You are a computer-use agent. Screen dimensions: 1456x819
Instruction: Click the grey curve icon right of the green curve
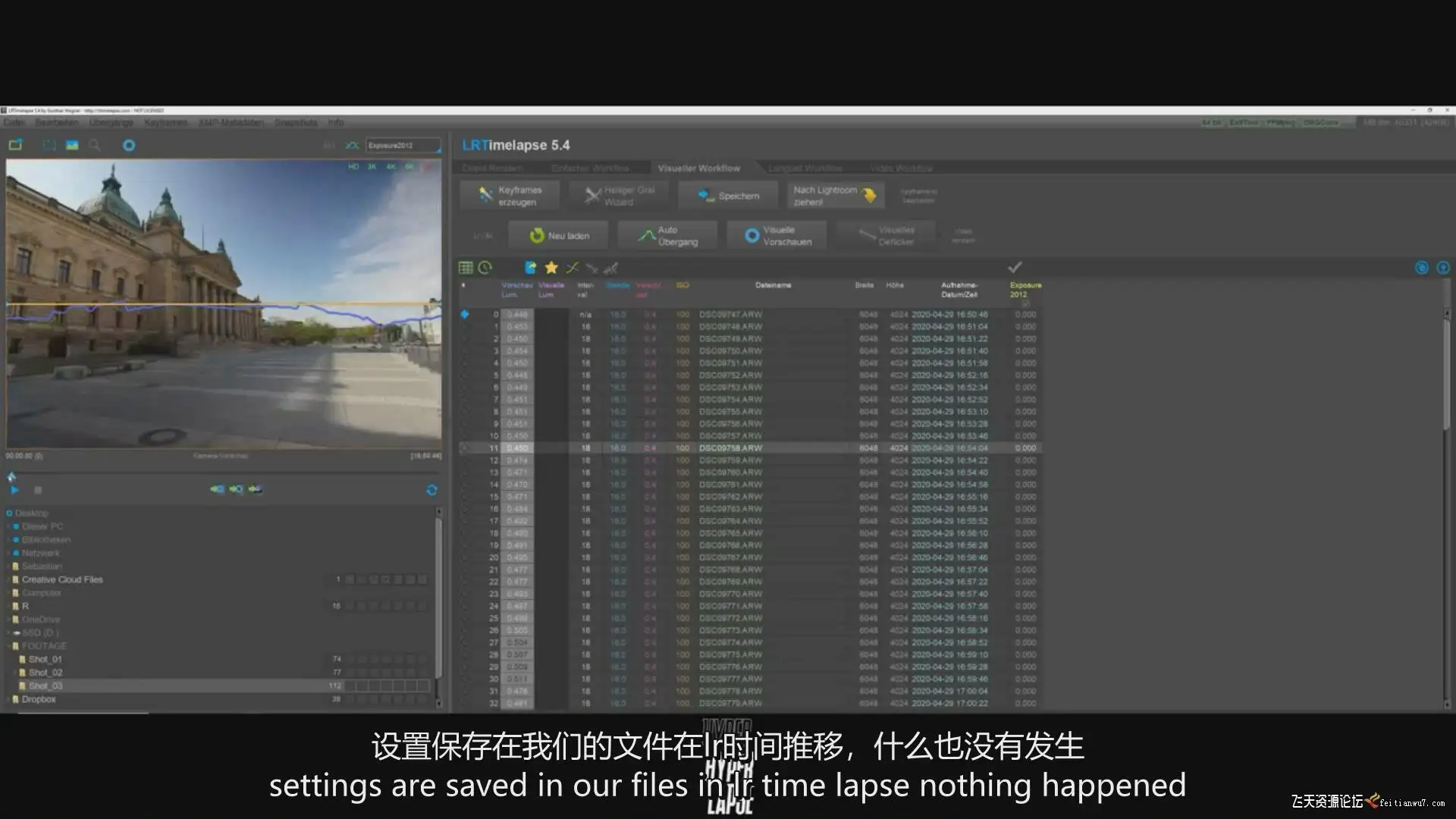(592, 267)
